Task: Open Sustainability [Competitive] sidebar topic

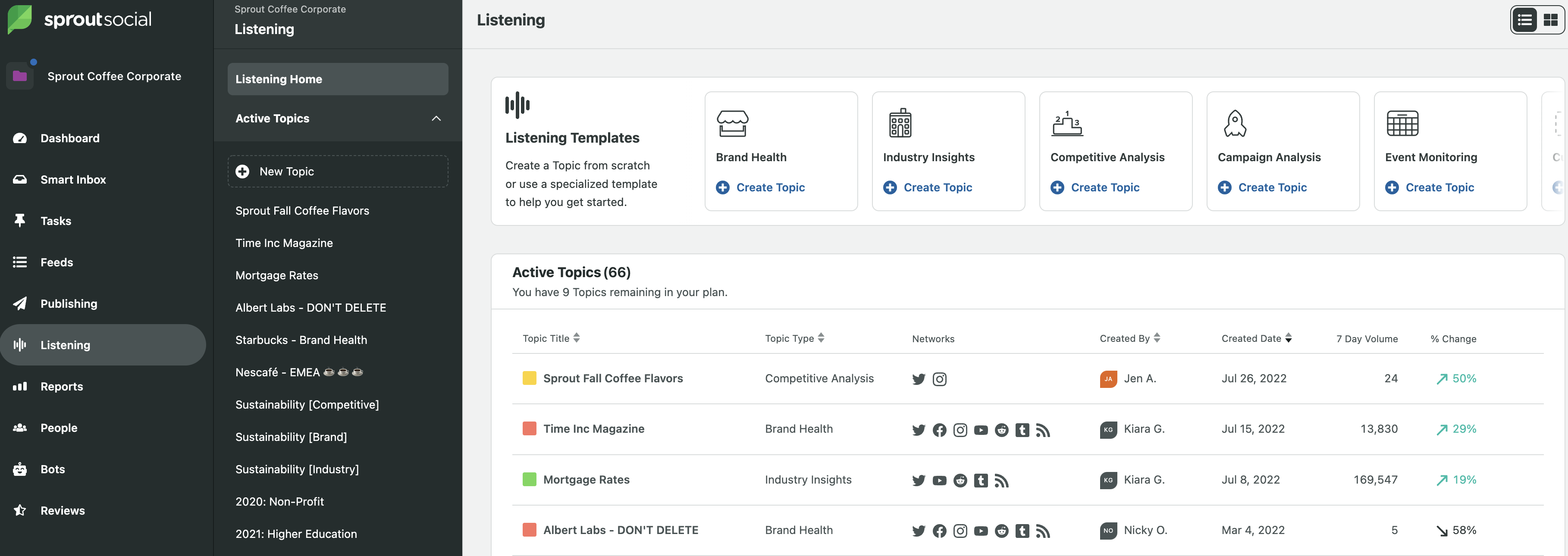Action: (307, 405)
